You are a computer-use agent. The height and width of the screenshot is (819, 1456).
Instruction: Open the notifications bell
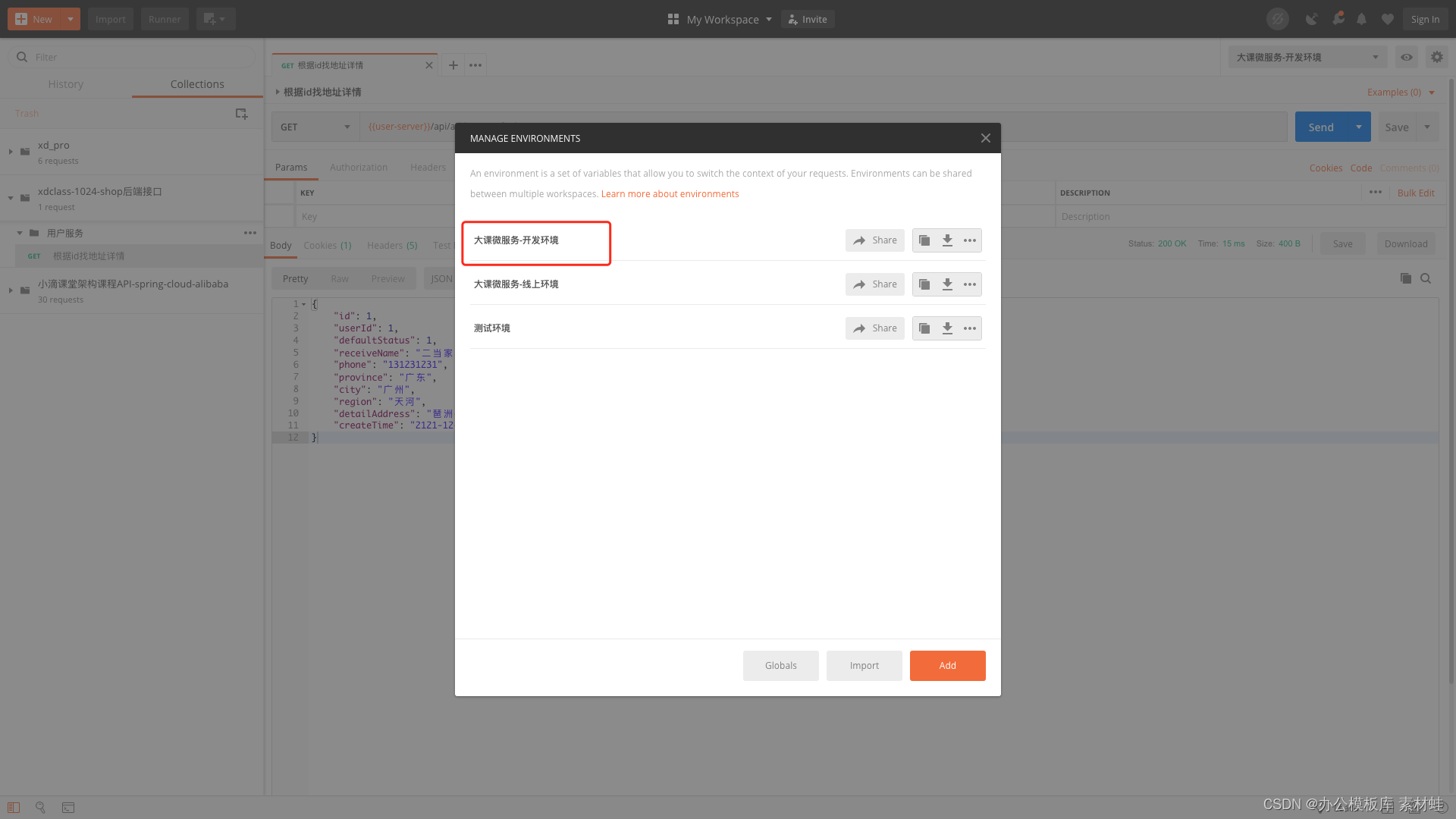point(1362,19)
